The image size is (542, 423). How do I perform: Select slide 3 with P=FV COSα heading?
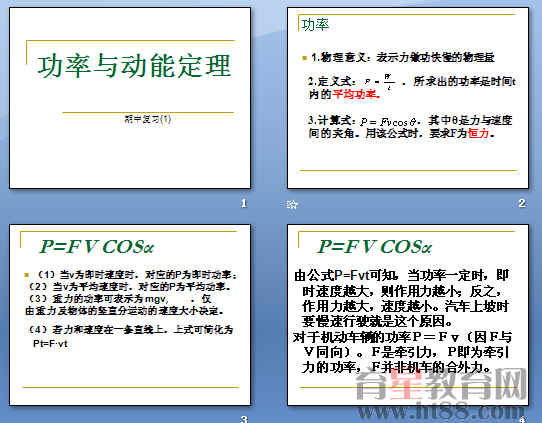[x=130, y=315]
